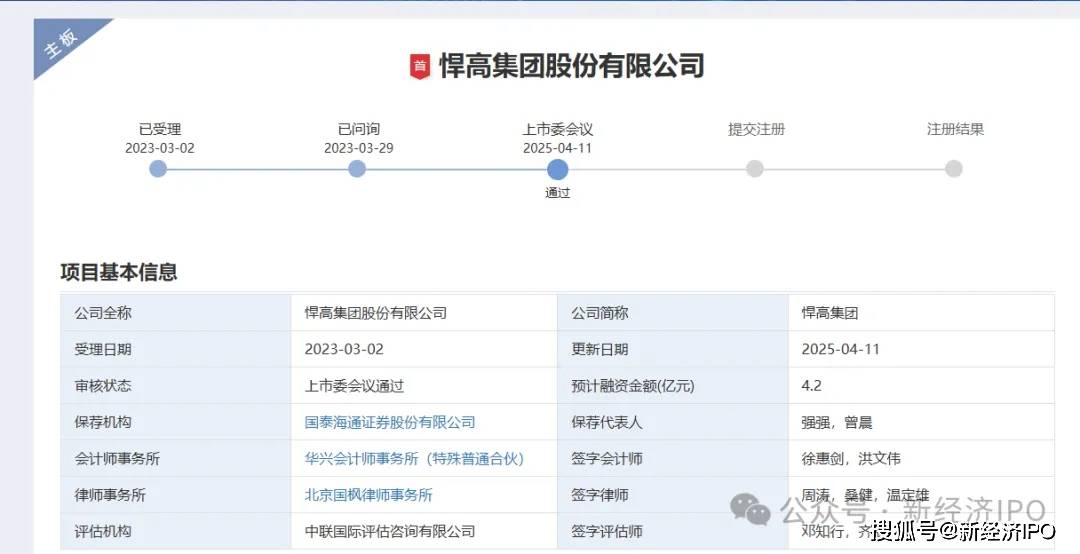Click the 会计师事务所 label cell

pyautogui.click(x=176, y=459)
